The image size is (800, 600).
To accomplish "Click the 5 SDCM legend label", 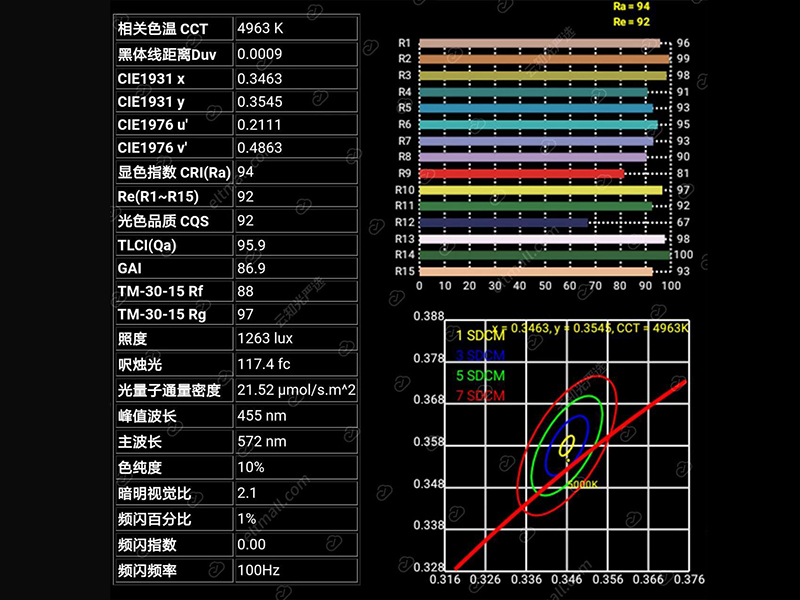I will tap(481, 375).
